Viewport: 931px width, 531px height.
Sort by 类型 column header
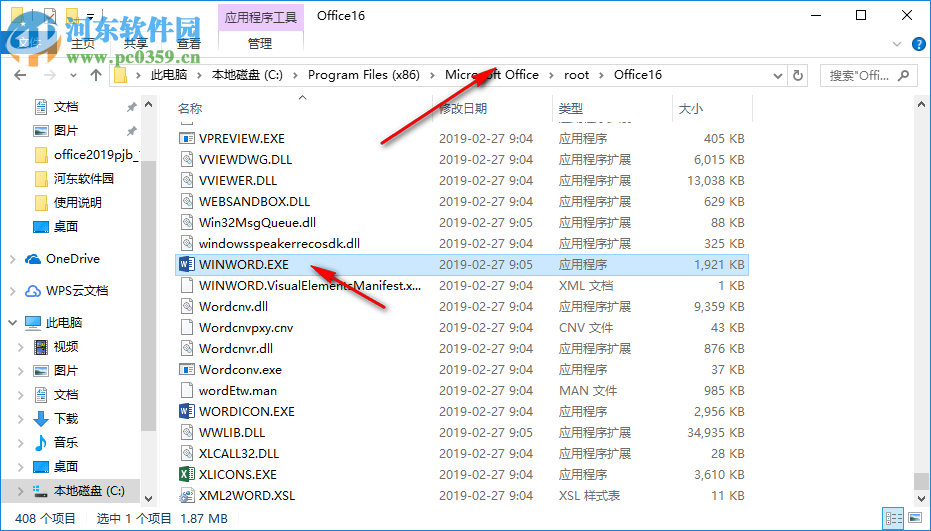click(x=571, y=108)
